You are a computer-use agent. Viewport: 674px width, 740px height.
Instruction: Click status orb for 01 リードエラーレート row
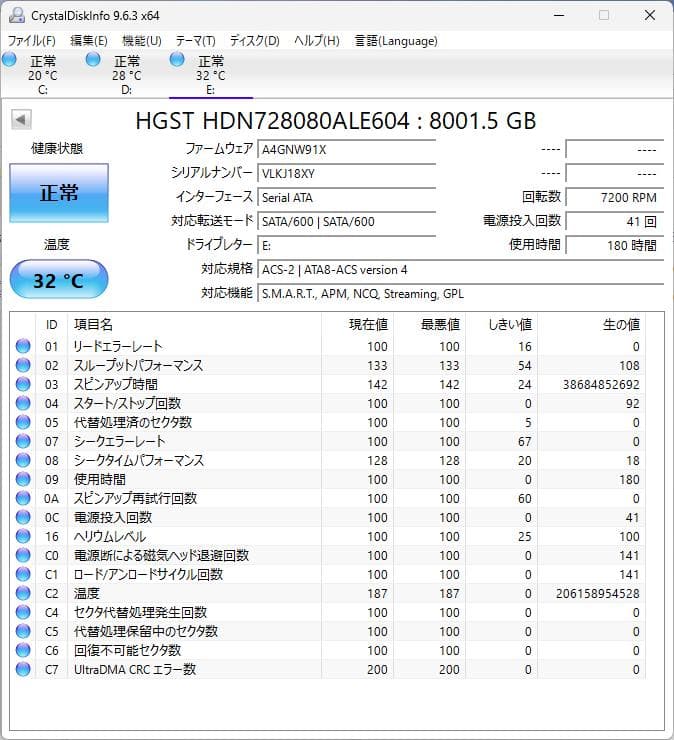tap(23, 346)
